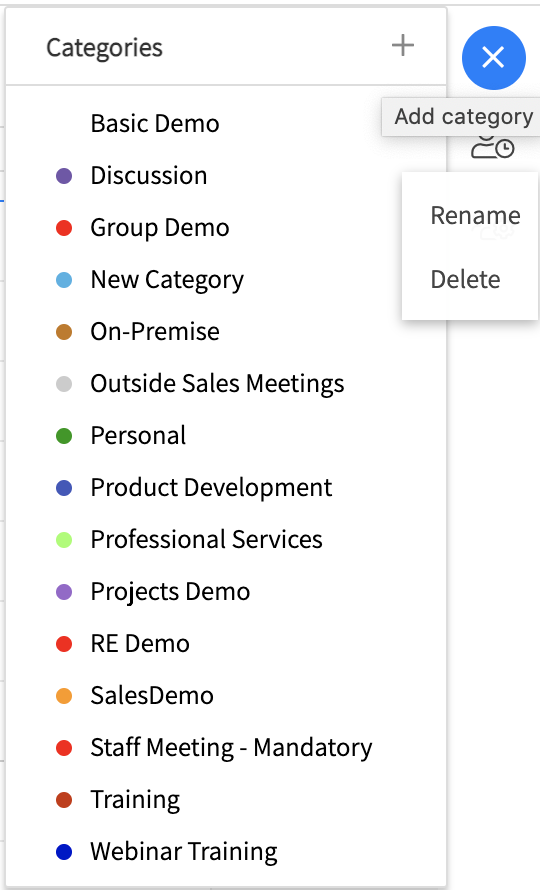Click the plus icon to add category

(403, 45)
